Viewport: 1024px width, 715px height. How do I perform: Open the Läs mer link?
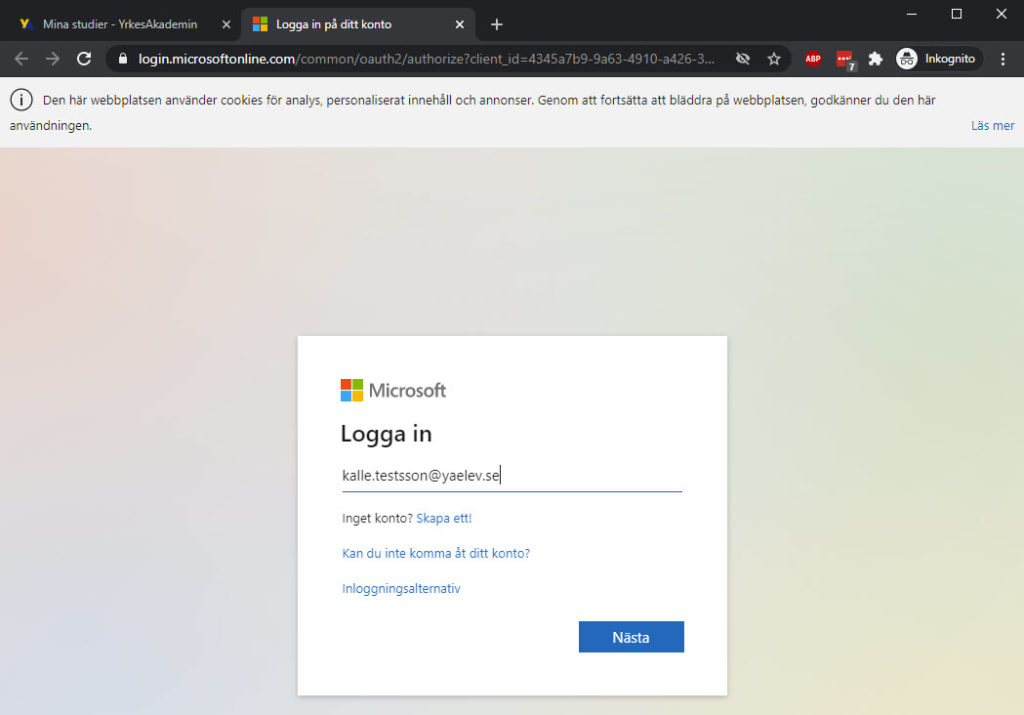pyautogui.click(x=992, y=125)
